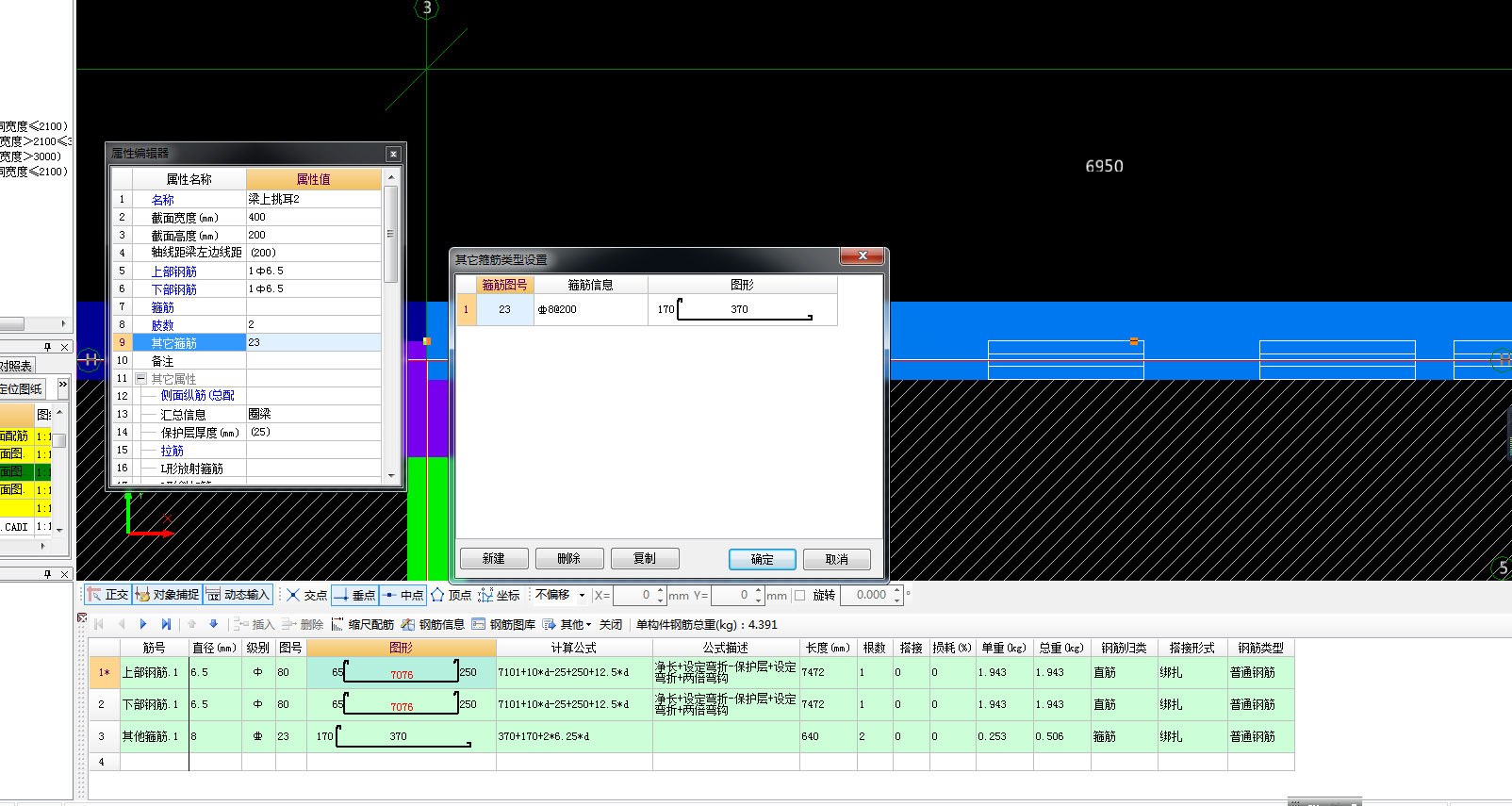Click 新建 button in stirrup dialog
This screenshot has width=1512, height=806.
pyautogui.click(x=494, y=559)
